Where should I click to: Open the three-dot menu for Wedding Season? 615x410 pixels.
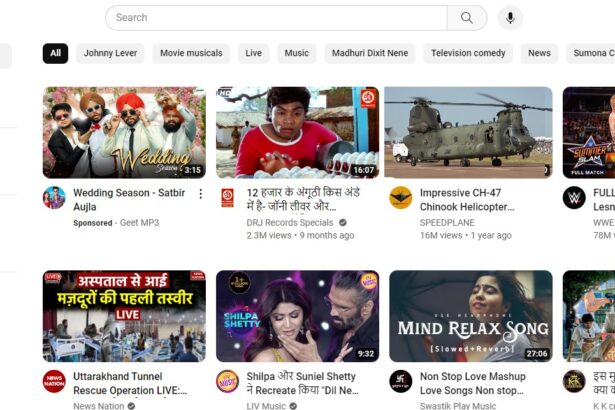(x=200, y=193)
